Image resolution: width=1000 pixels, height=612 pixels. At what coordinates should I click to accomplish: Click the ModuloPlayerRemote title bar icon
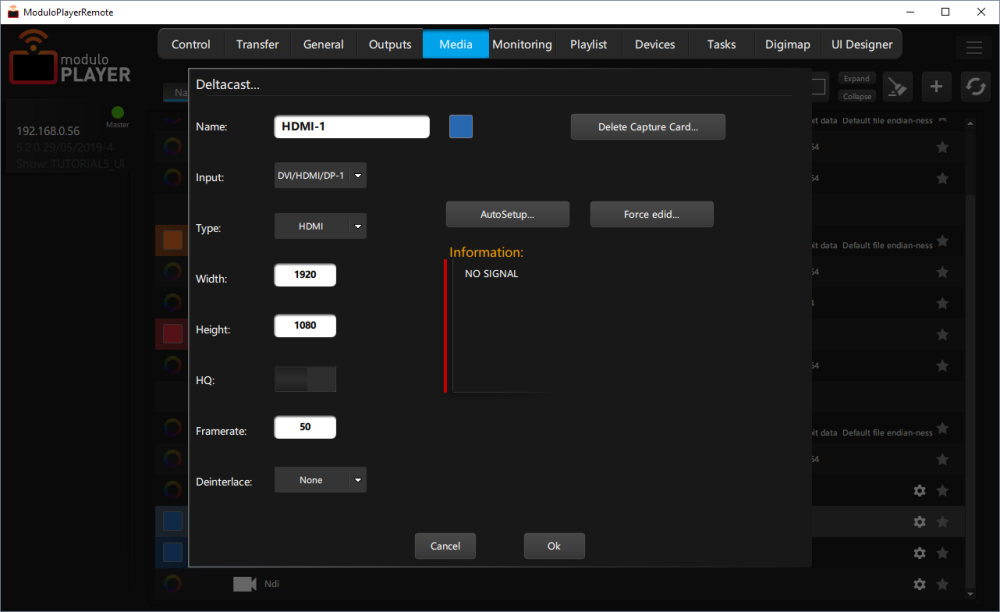pos(13,12)
